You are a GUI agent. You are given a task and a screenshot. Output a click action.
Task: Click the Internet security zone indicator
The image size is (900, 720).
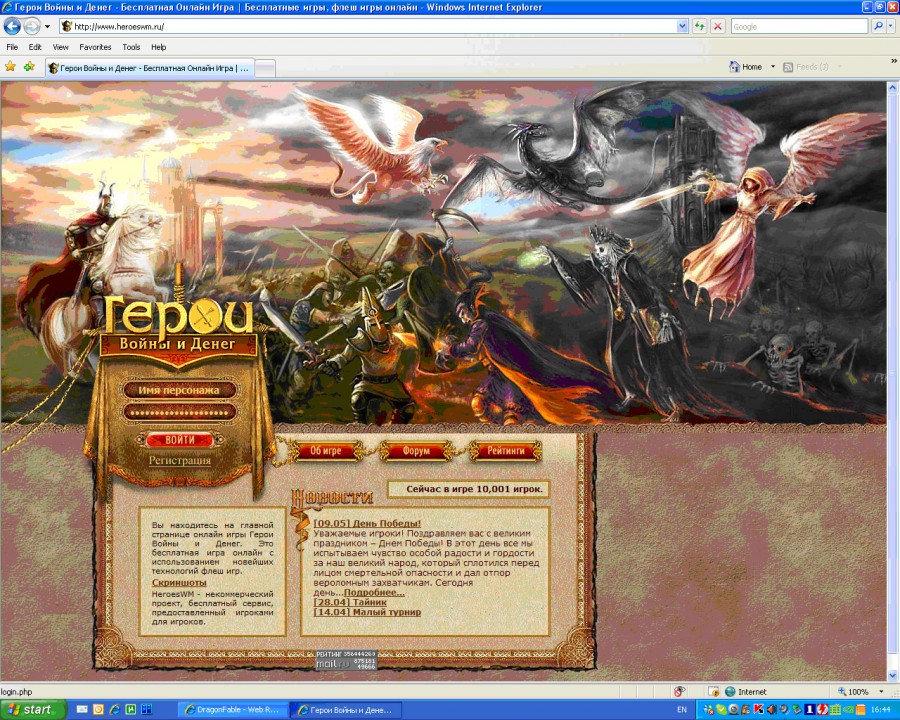(746, 691)
